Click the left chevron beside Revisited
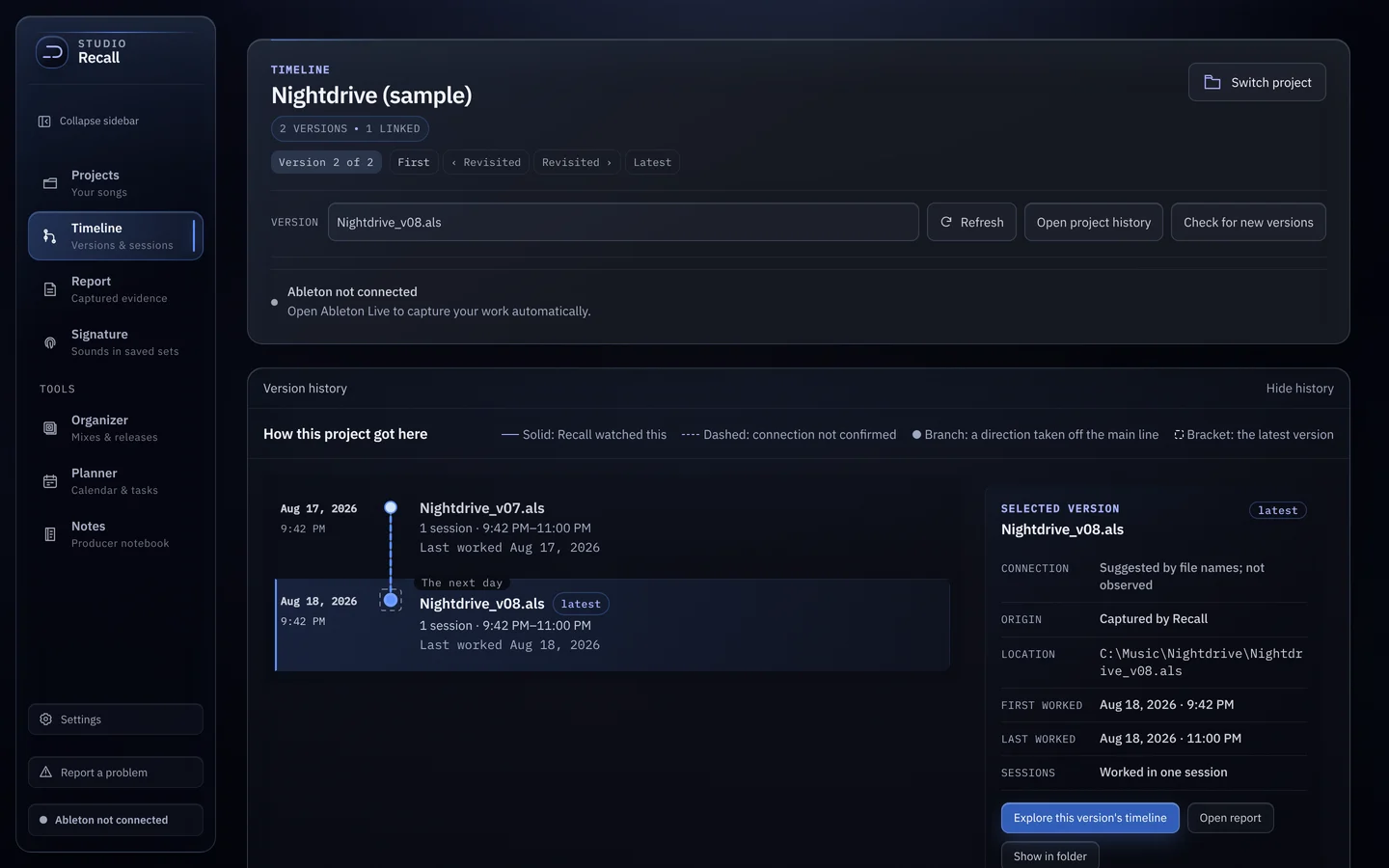 tap(453, 162)
